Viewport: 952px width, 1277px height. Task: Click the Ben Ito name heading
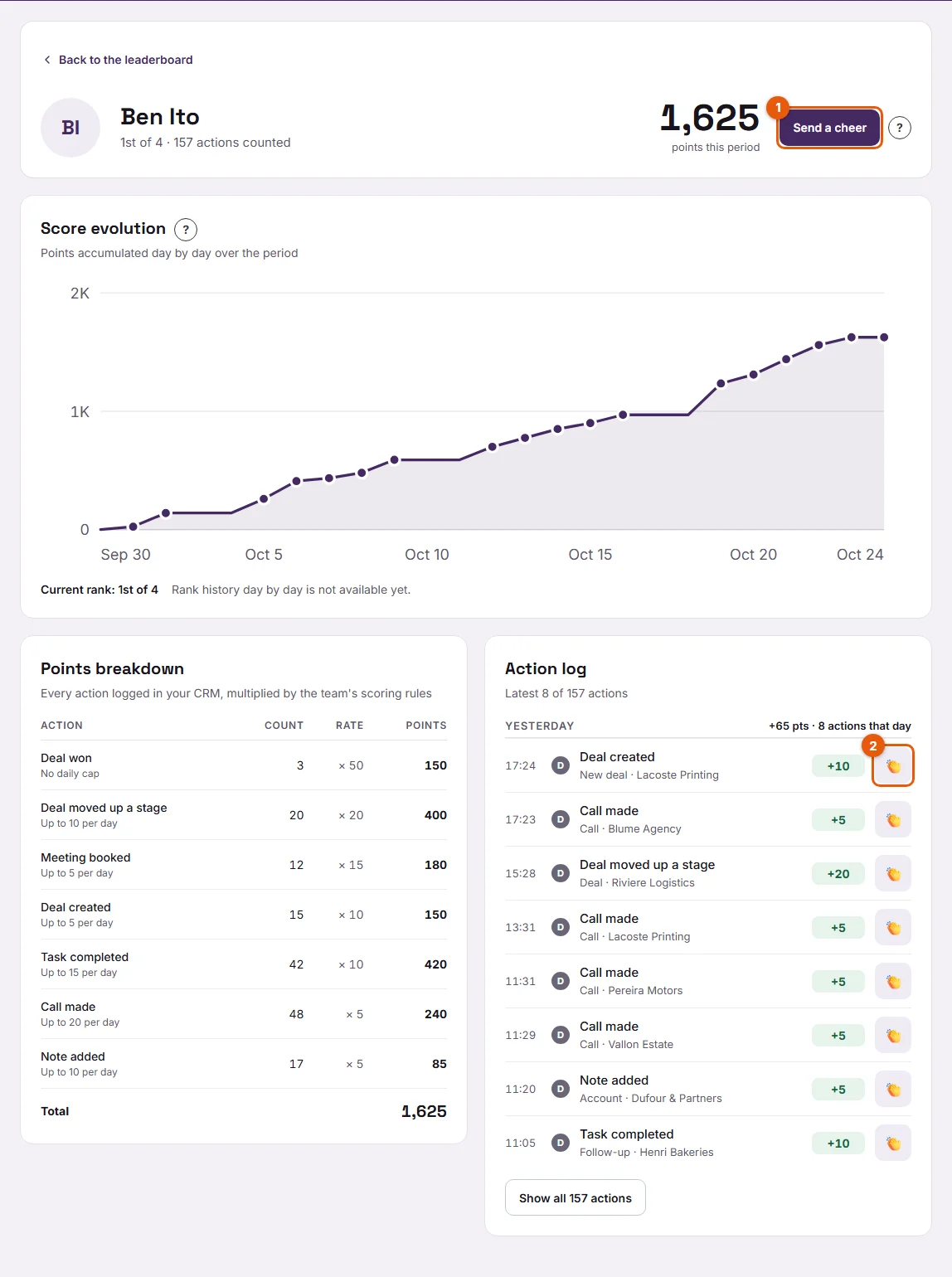[x=160, y=117]
